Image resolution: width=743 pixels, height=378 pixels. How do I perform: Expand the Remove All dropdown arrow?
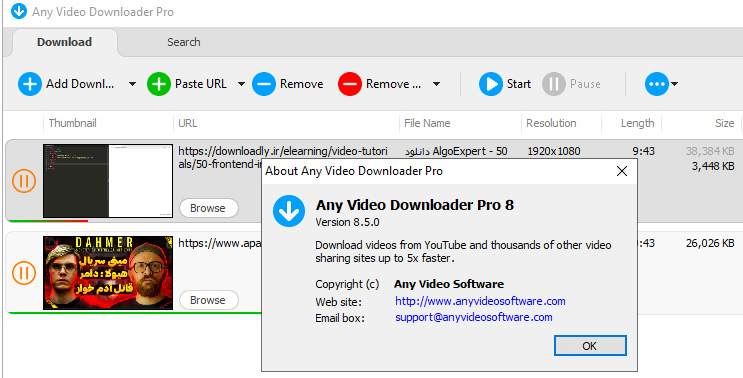tap(436, 84)
